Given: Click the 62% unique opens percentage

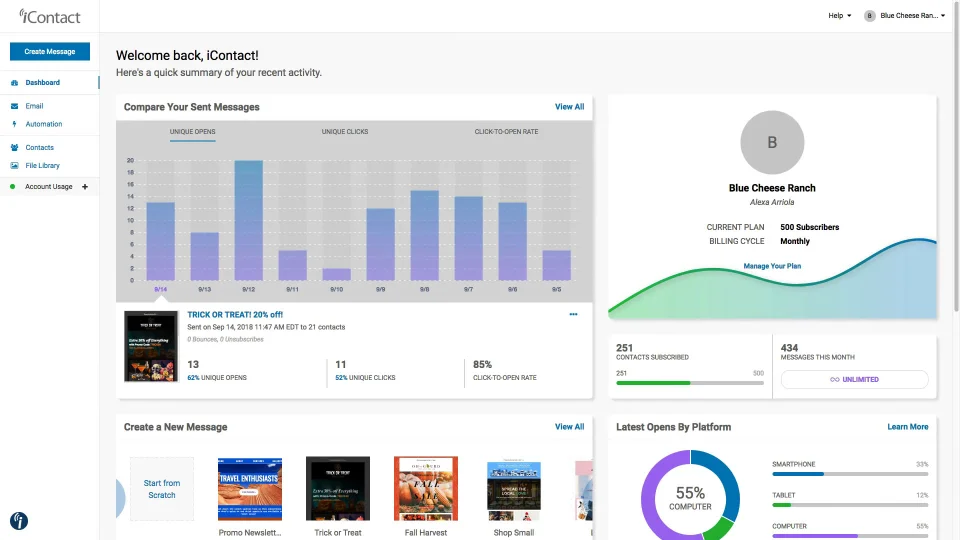Looking at the screenshot, I should [x=193, y=378].
